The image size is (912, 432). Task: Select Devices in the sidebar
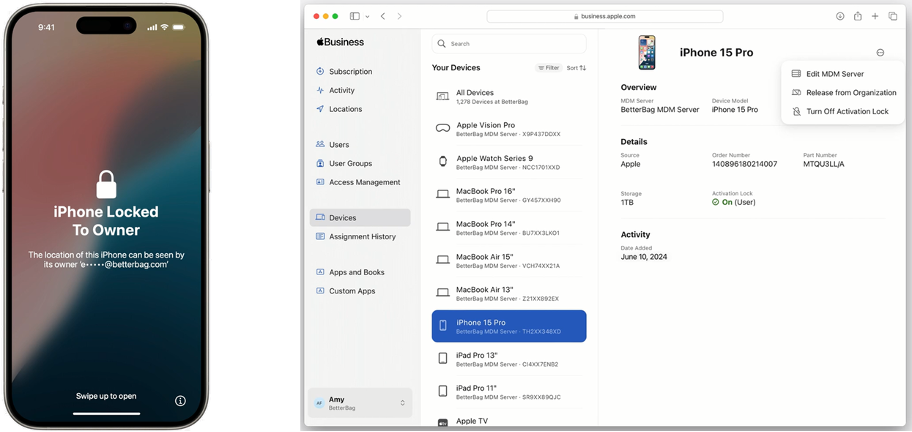(360, 217)
